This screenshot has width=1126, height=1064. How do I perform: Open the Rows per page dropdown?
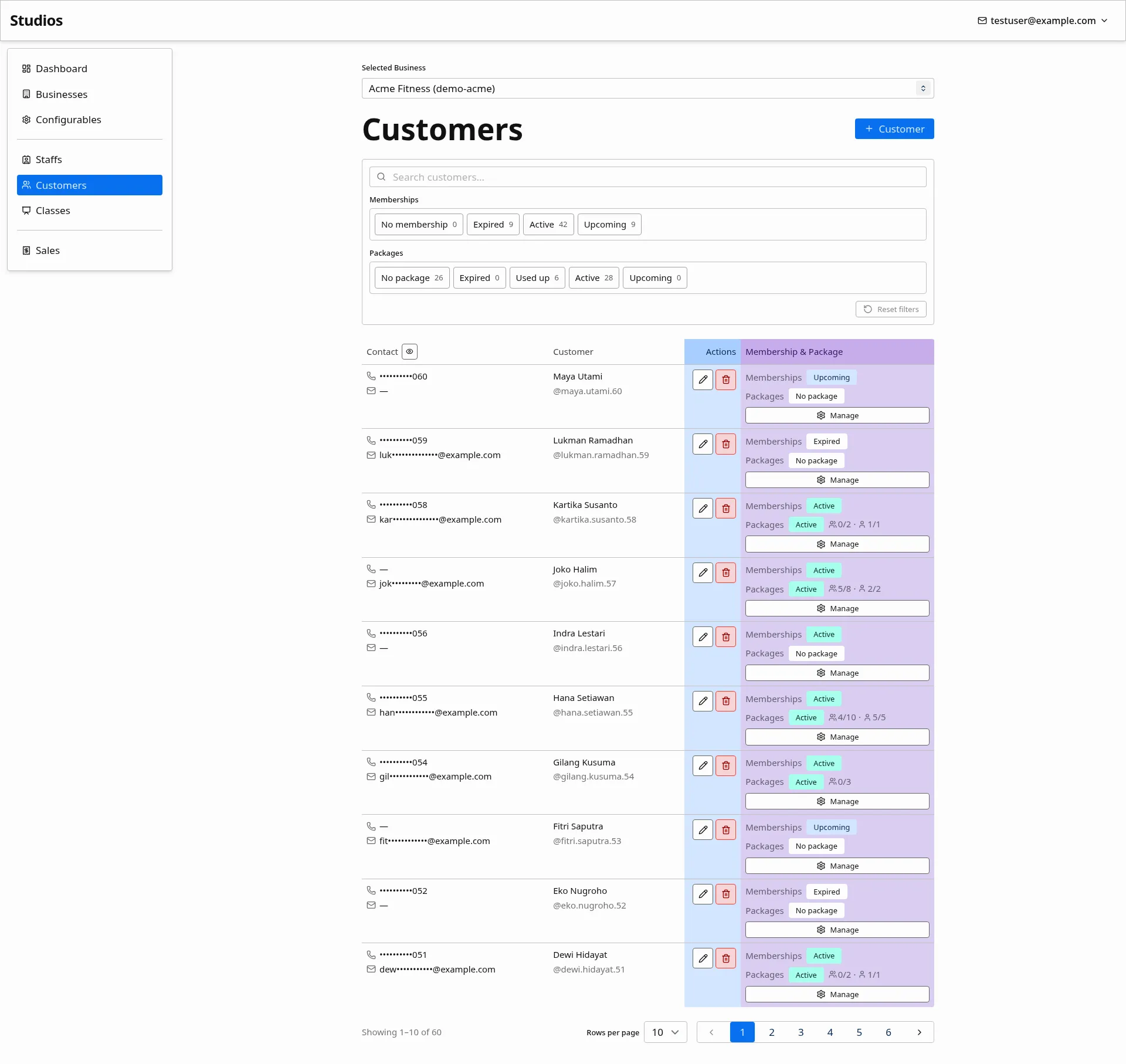[665, 1032]
